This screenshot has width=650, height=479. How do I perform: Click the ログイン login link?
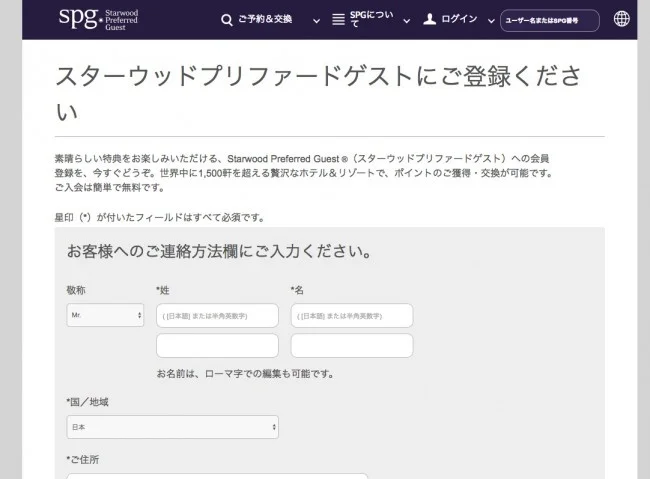tap(459, 19)
